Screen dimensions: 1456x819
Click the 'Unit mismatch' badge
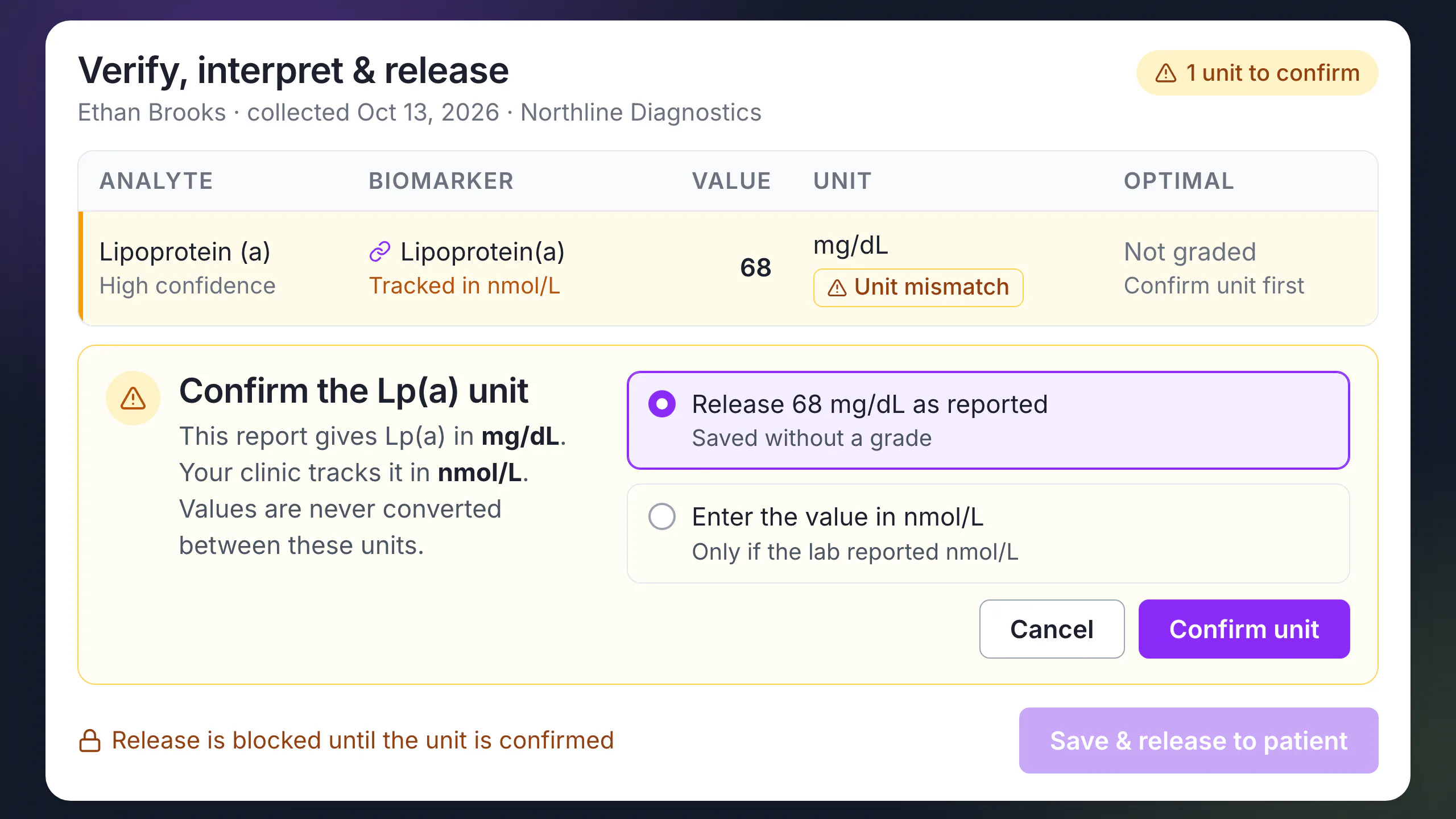tap(918, 288)
